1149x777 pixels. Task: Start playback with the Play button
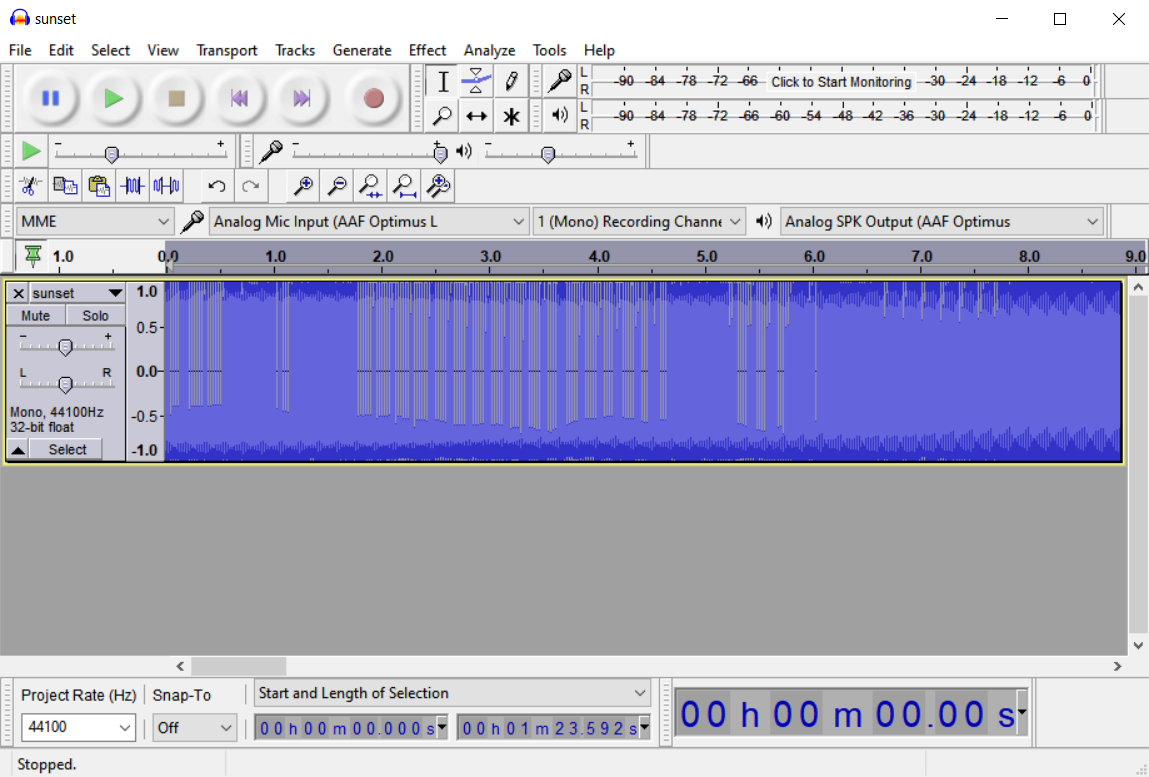[114, 98]
